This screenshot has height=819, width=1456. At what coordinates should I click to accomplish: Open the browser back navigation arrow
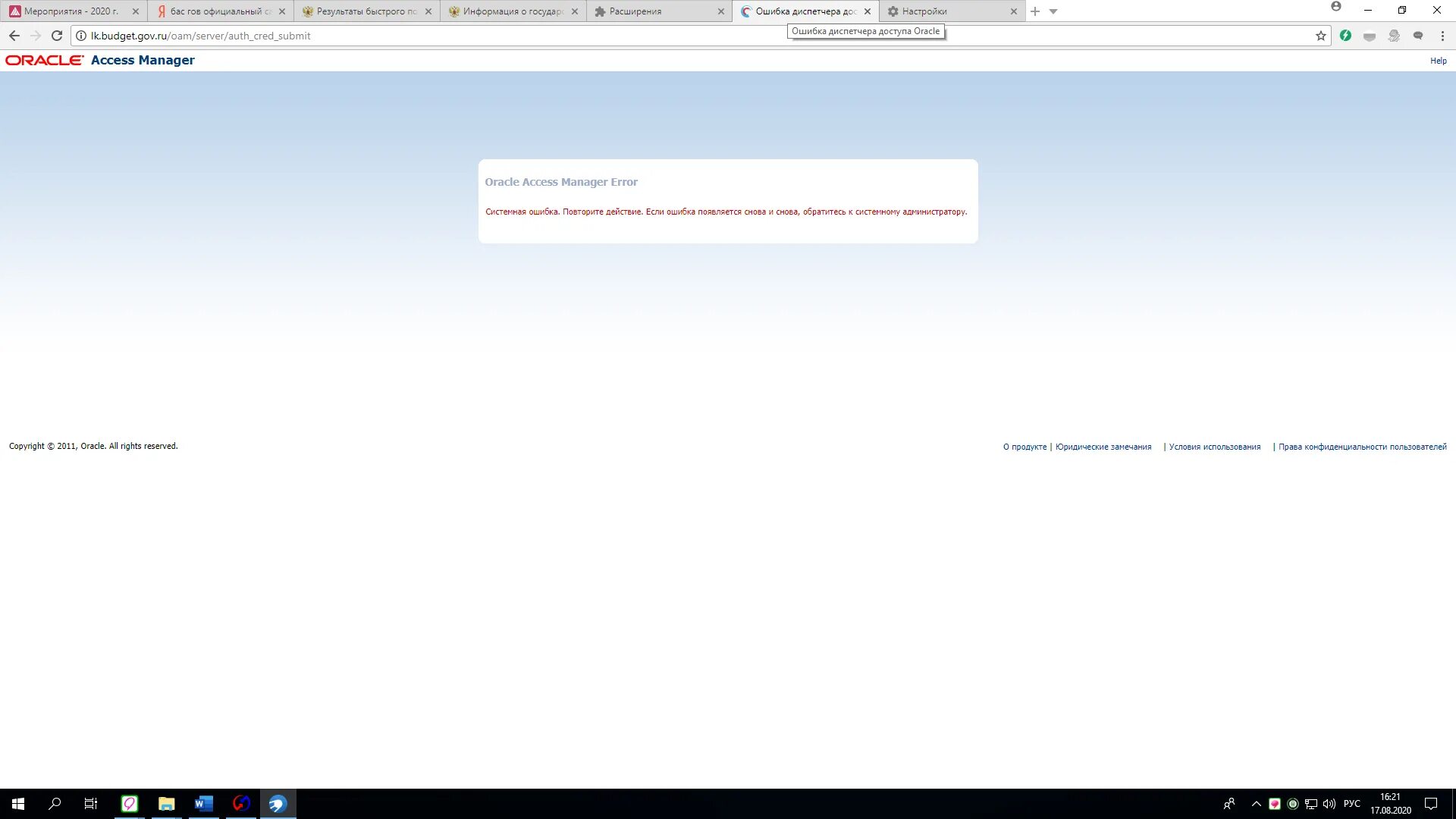click(x=14, y=36)
